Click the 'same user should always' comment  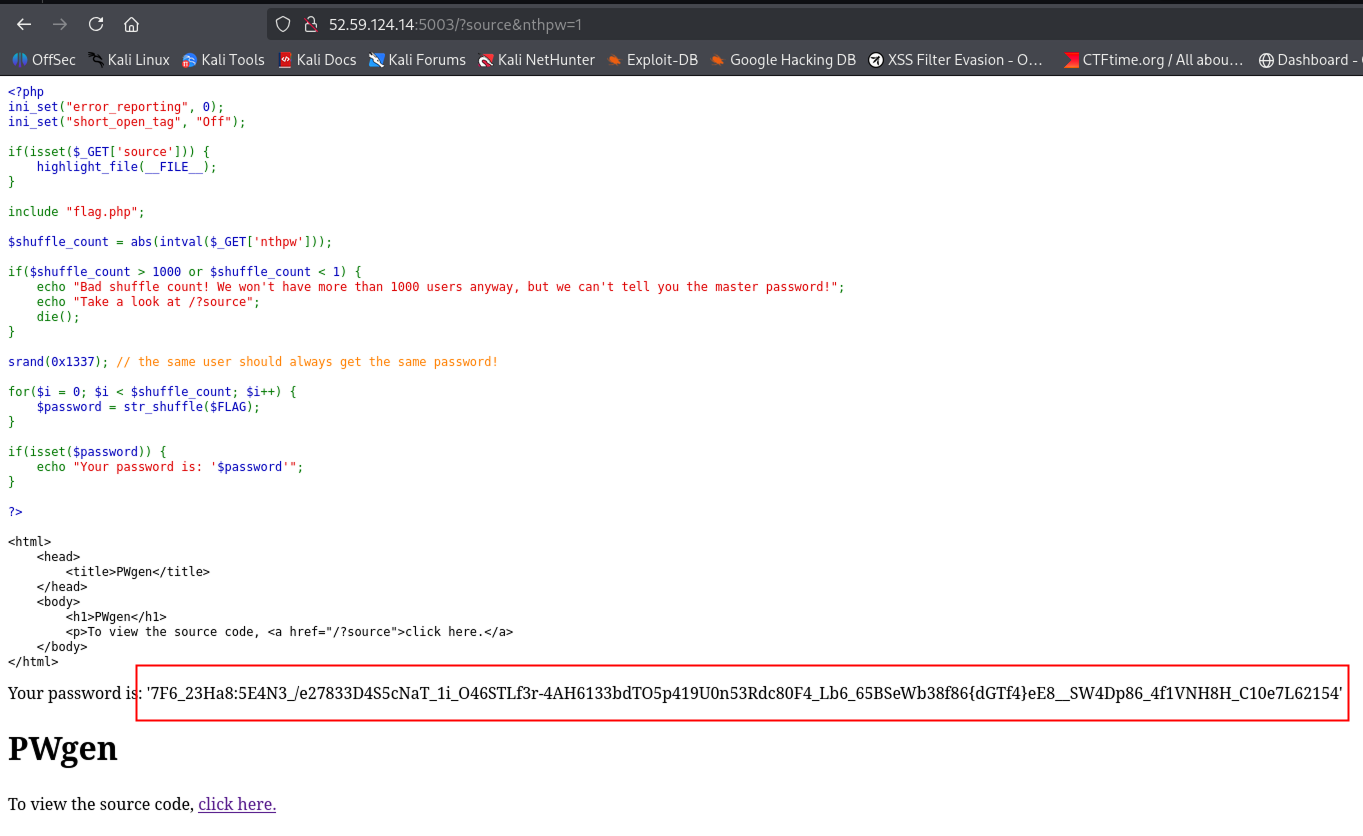[307, 362]
